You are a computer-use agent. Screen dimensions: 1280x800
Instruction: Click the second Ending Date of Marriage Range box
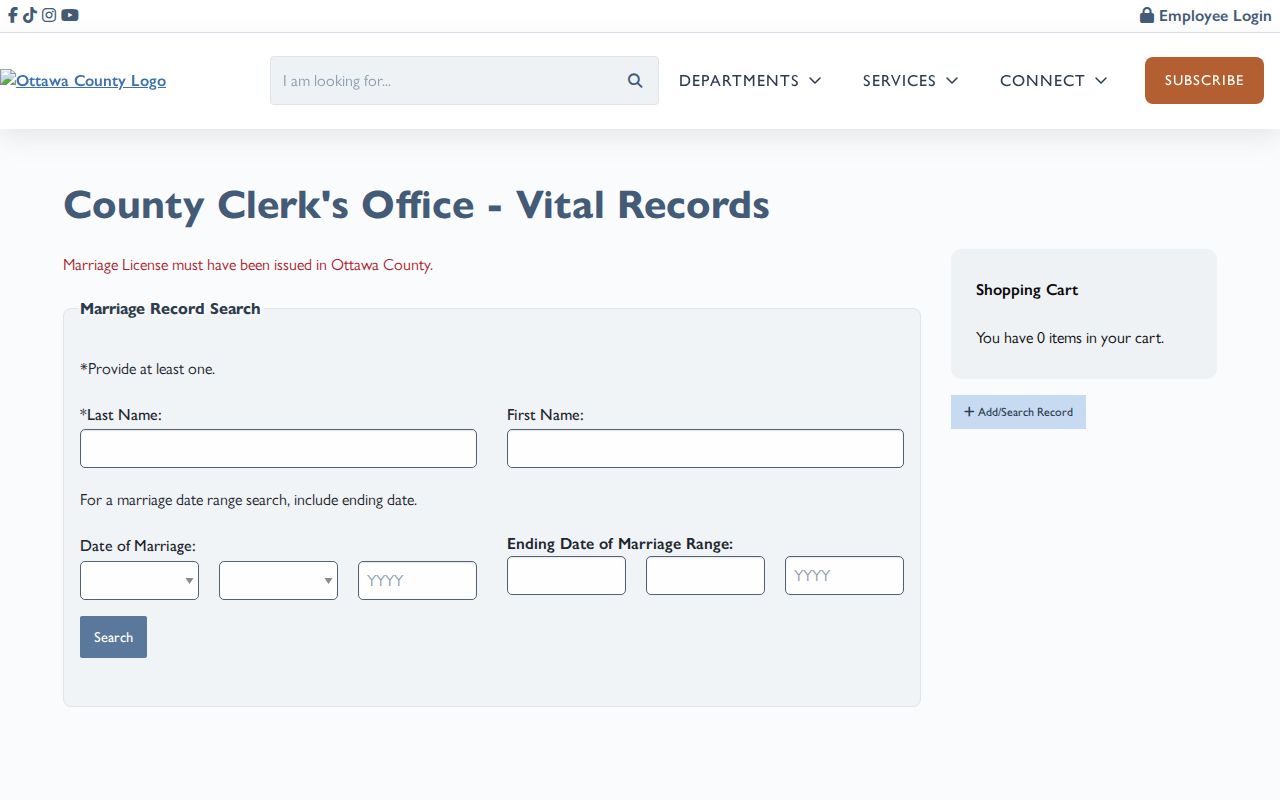point(705,576)
